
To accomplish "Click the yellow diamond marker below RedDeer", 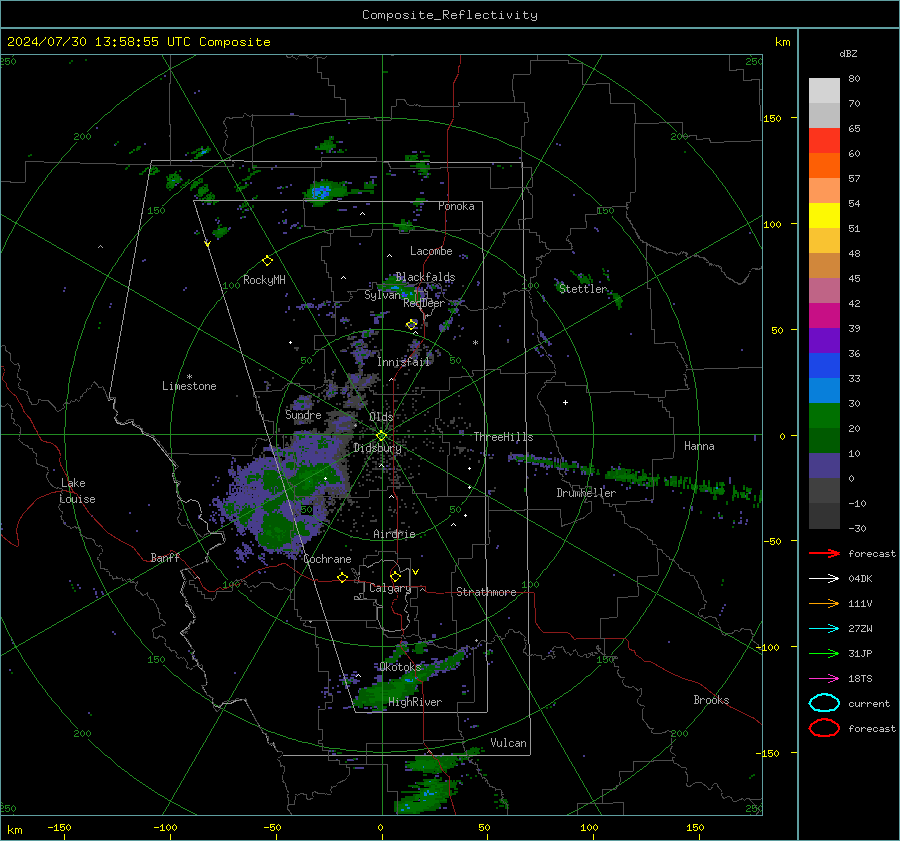I will [x=412, y=325].
